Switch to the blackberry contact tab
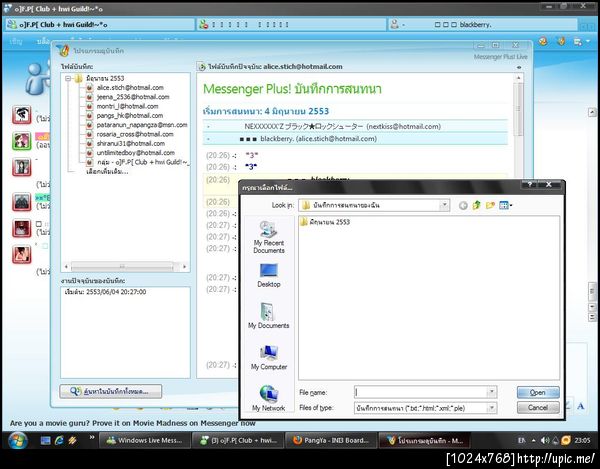This screenshot has height=469, width=600. pos(483,25)
